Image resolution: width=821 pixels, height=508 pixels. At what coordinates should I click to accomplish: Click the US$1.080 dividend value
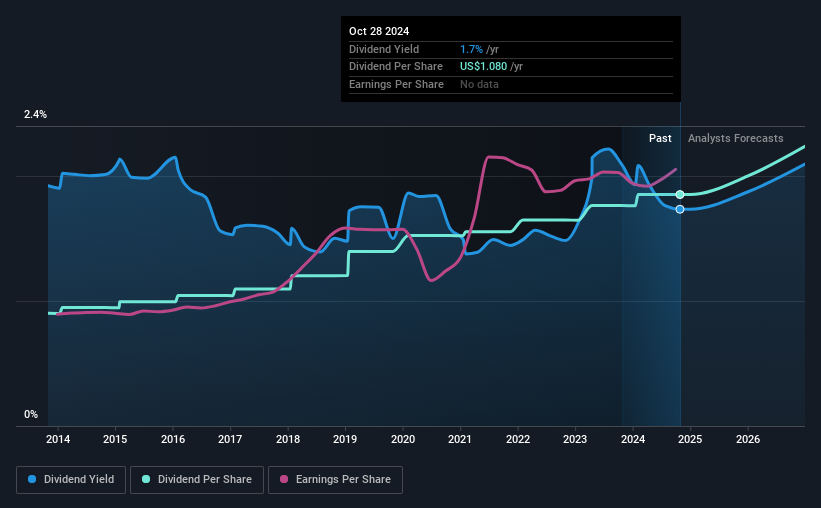coord(483,67)
